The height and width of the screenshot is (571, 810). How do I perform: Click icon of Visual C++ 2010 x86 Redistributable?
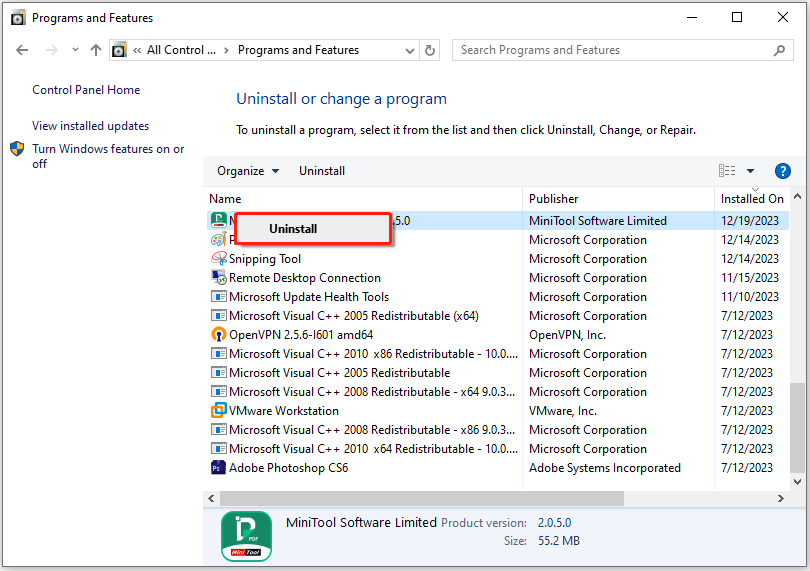tap(219, 353)
